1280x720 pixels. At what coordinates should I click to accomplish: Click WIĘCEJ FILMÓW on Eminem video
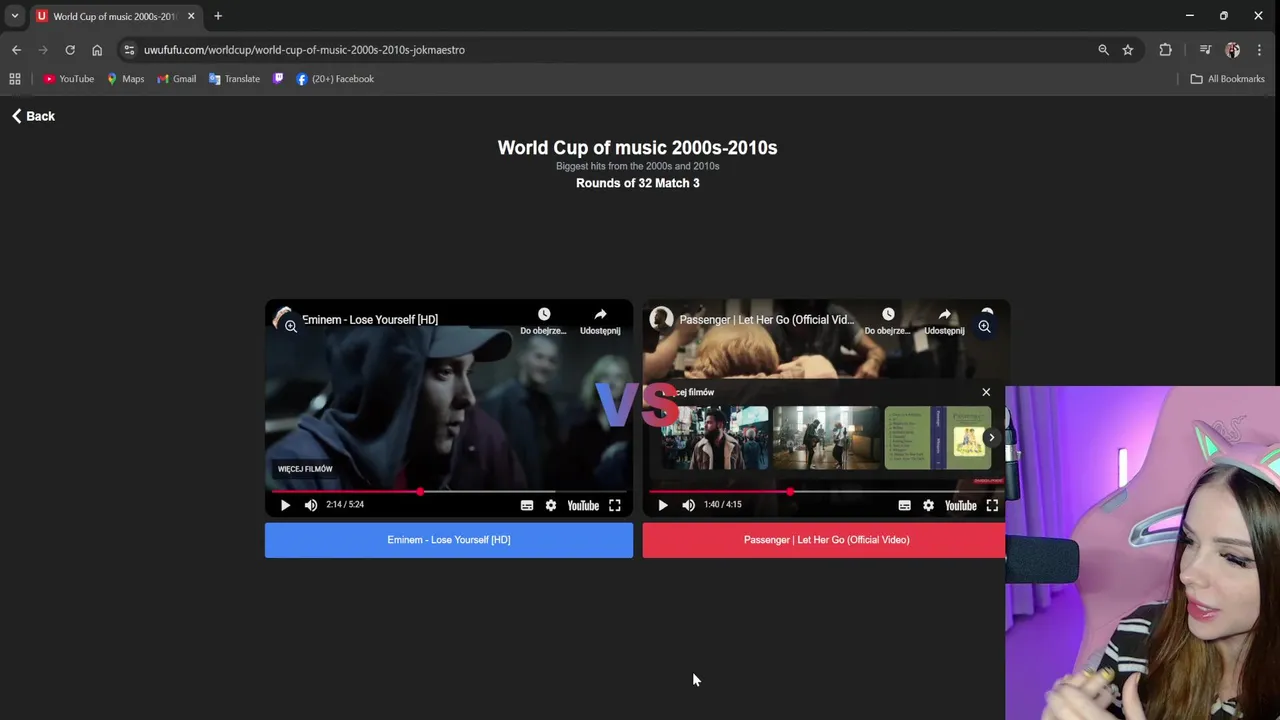point(305,469)
